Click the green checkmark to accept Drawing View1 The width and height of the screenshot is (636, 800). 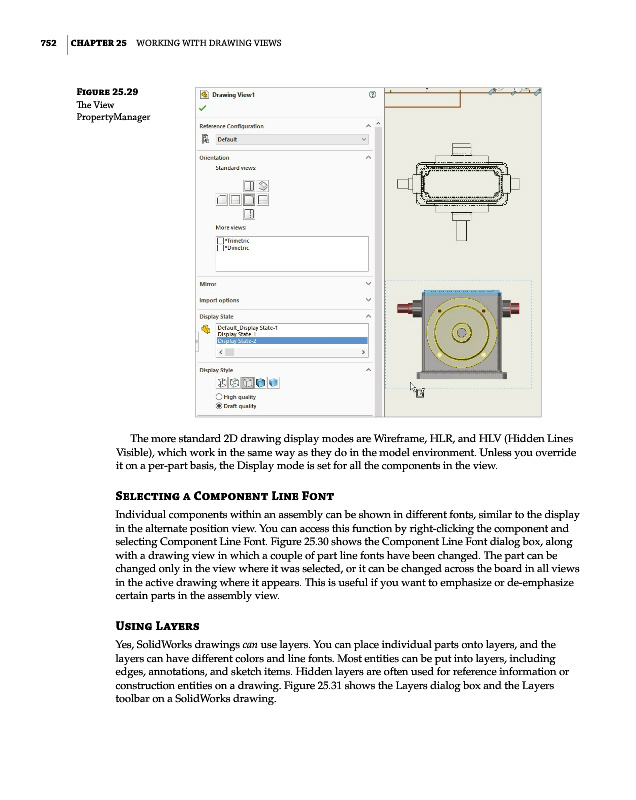[x=204, y=108]
